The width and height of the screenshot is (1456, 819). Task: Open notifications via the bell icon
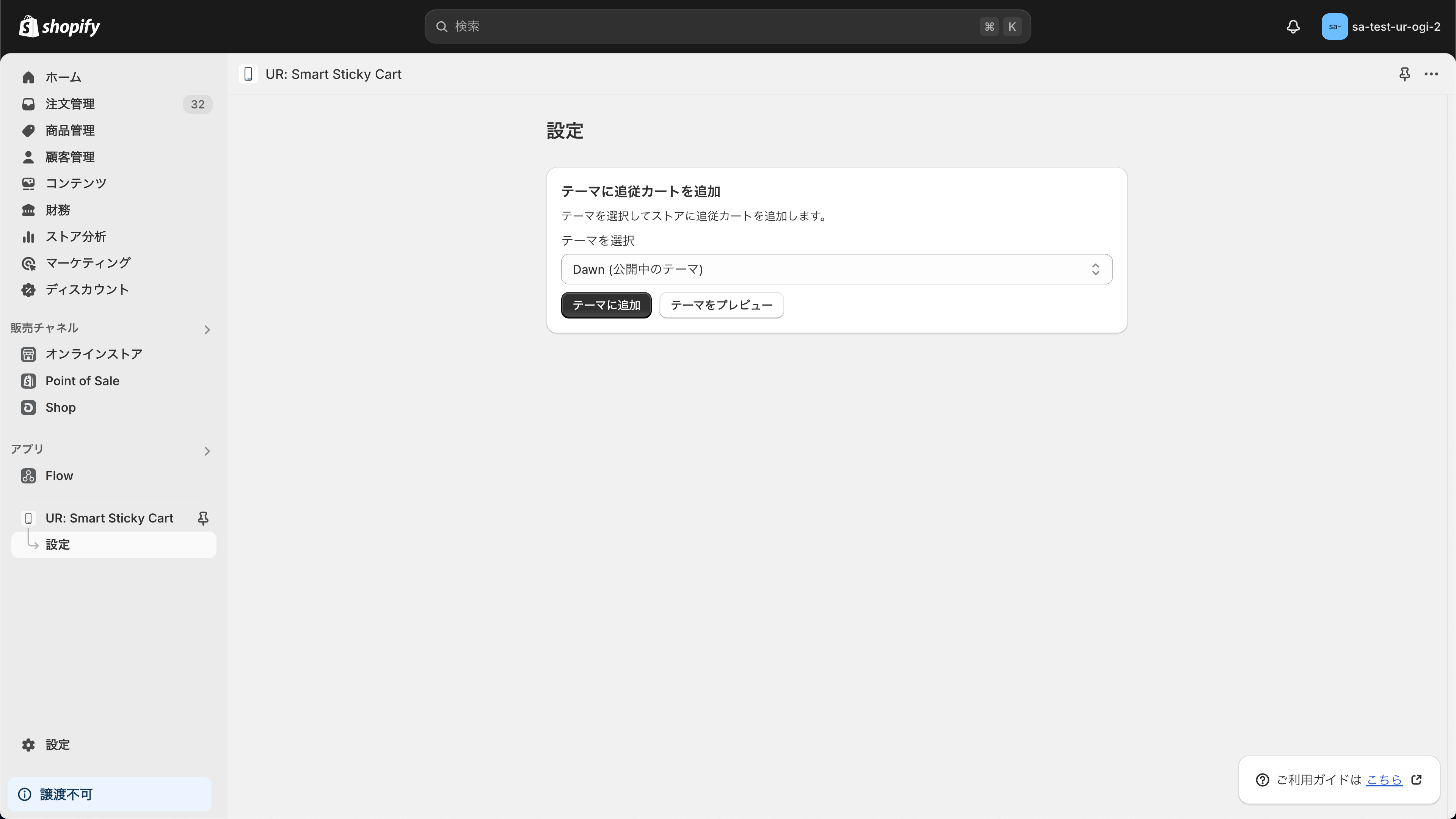(1293, 27)
